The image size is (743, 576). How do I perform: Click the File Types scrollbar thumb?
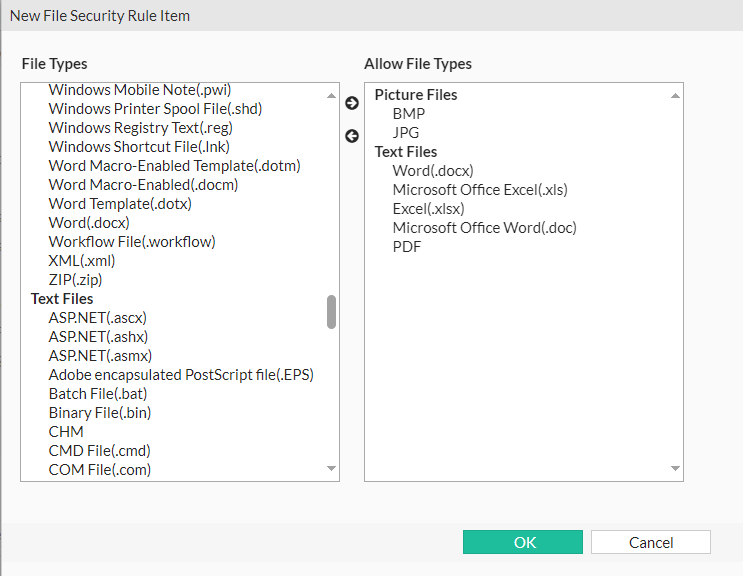tap(331, 311)
